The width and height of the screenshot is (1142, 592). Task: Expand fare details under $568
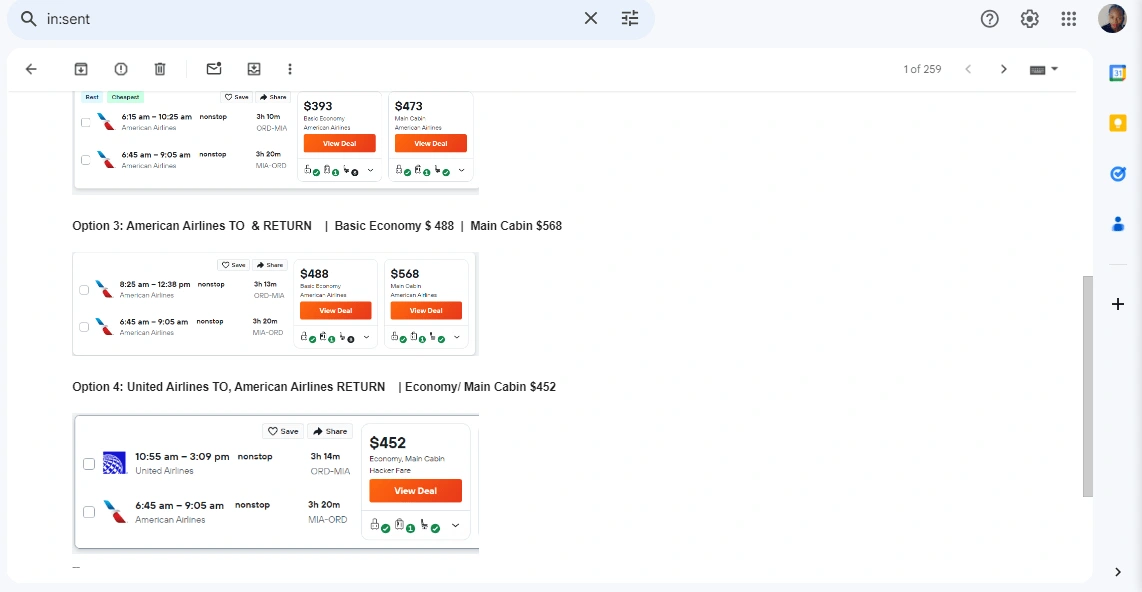[457, 337]
